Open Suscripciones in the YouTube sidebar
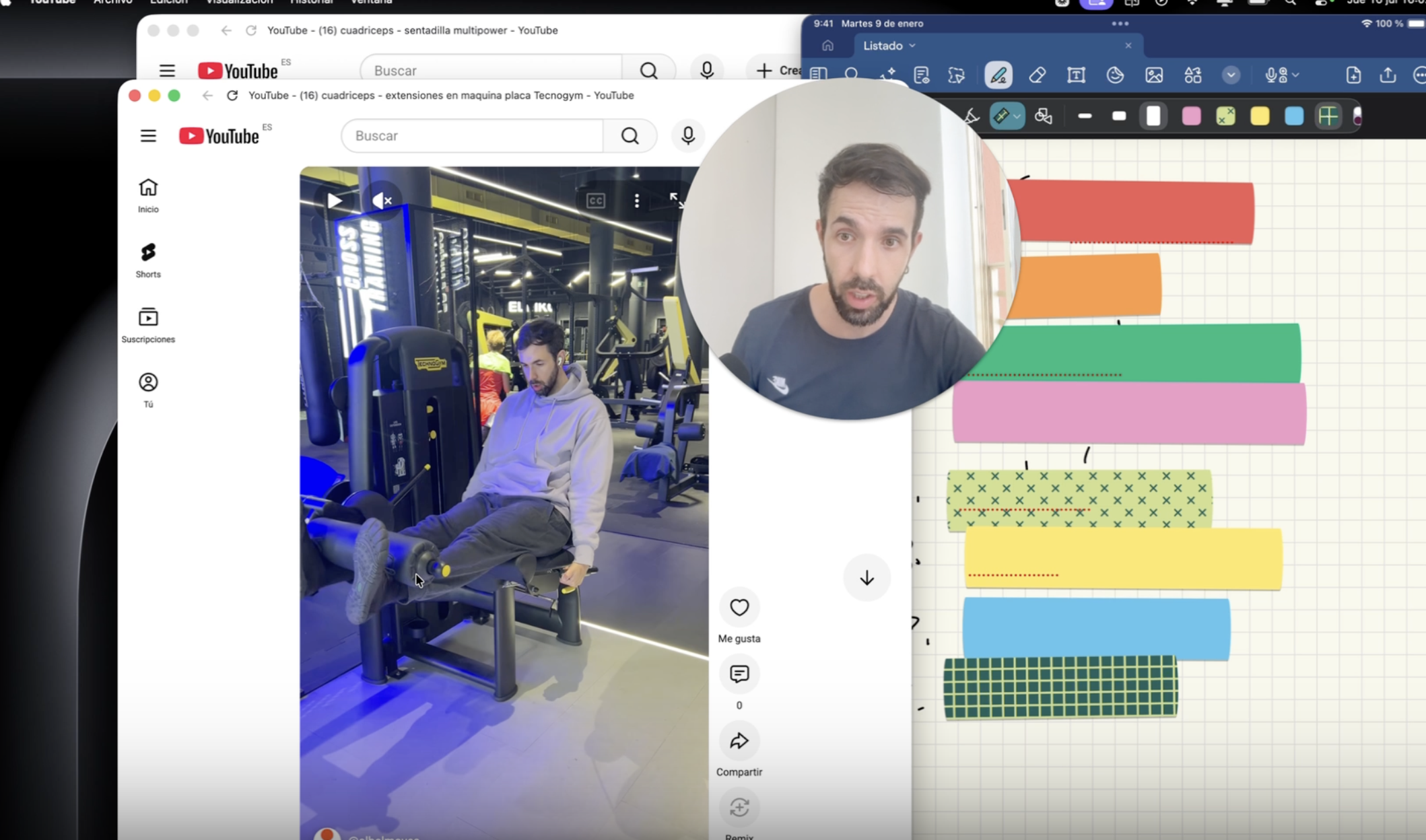Screen dimensions: 1426x840 click(x=148, y=325)
